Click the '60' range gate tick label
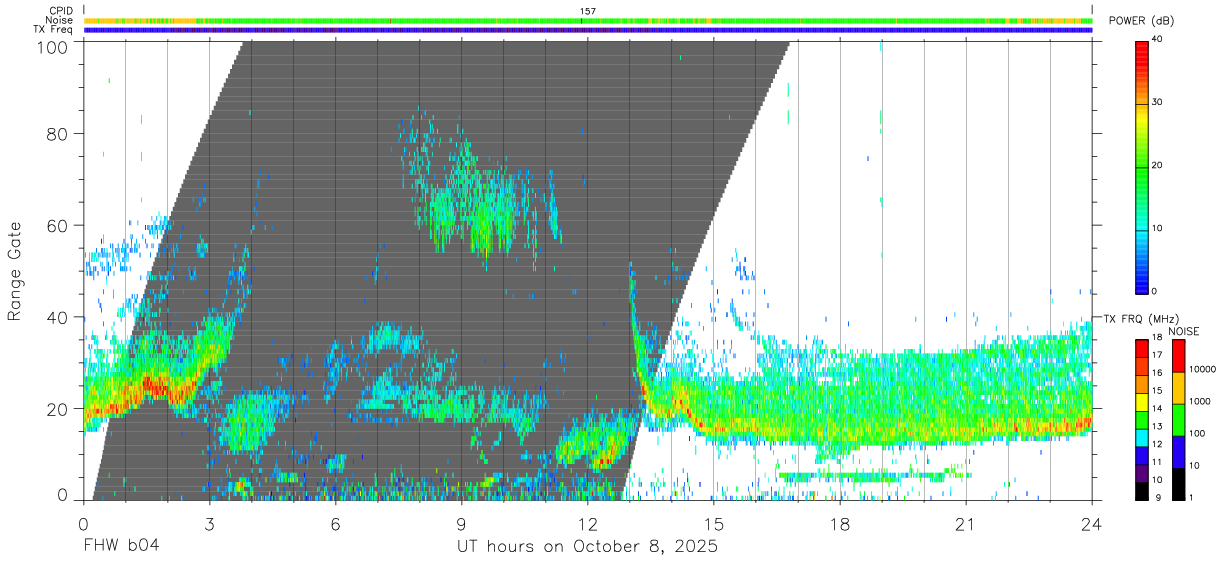Viewport: 1228px width, 567px height. tap(56, 226)
